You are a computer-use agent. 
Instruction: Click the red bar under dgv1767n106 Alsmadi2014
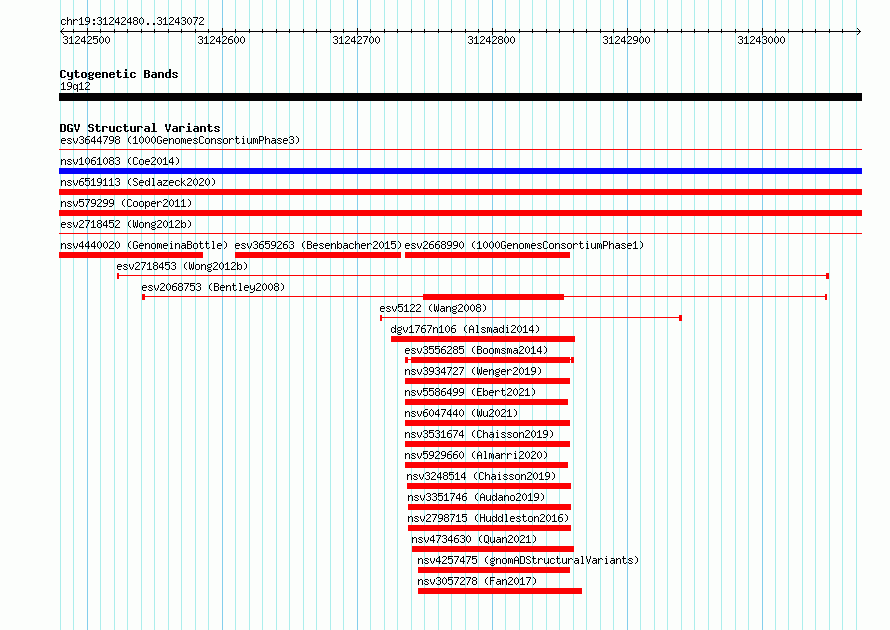pos(482,339)
